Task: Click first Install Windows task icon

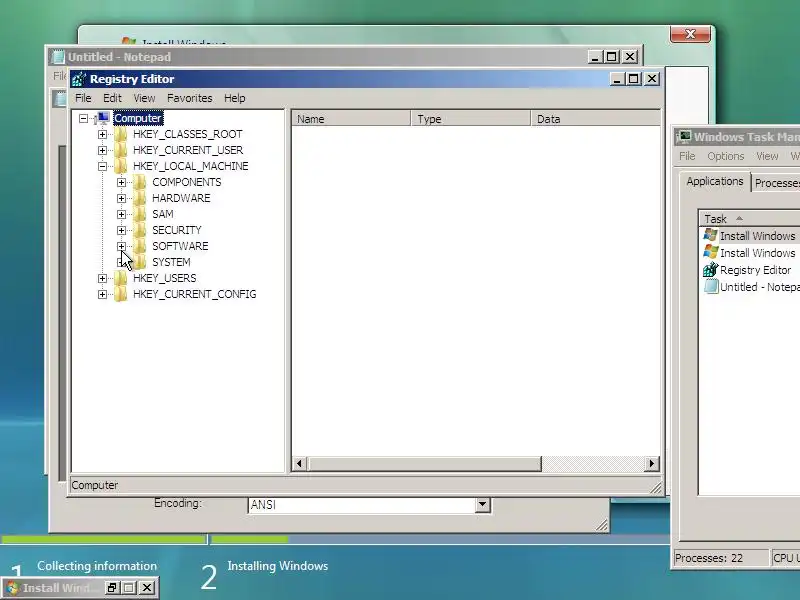Action: (710, 235)
